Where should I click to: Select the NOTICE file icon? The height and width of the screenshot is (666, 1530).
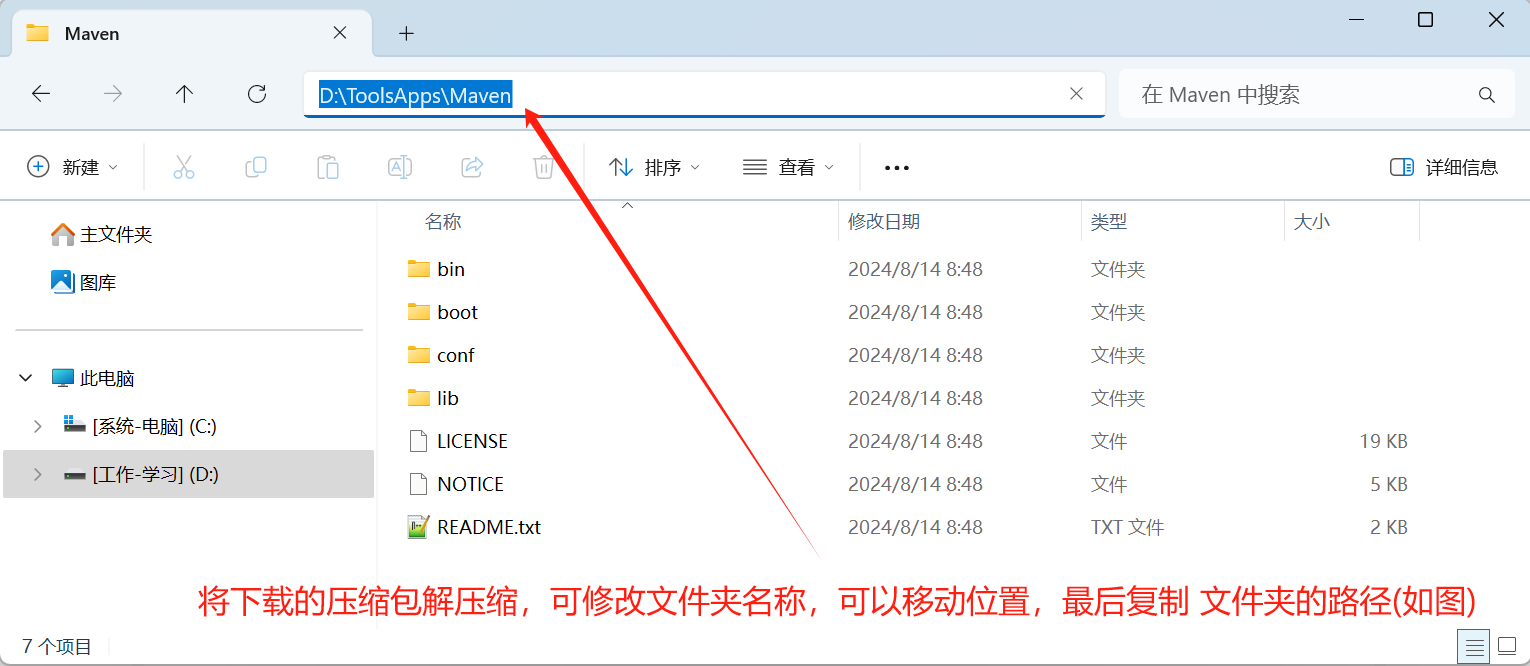pos(419,484)
